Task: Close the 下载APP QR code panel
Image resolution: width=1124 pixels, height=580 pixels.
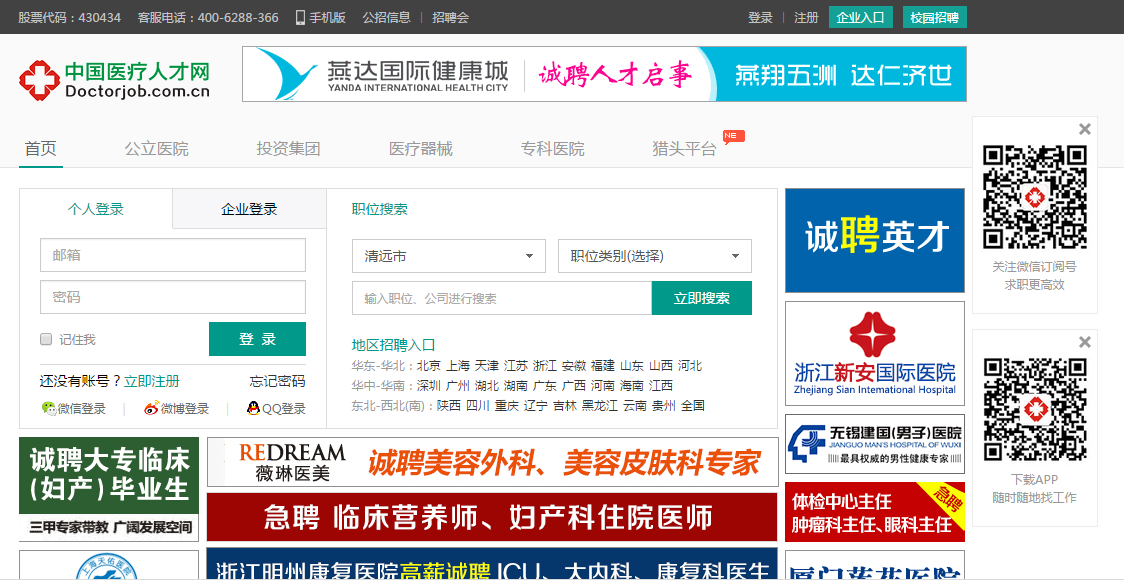Action: pyautogui.click(x=1085, y=342)
